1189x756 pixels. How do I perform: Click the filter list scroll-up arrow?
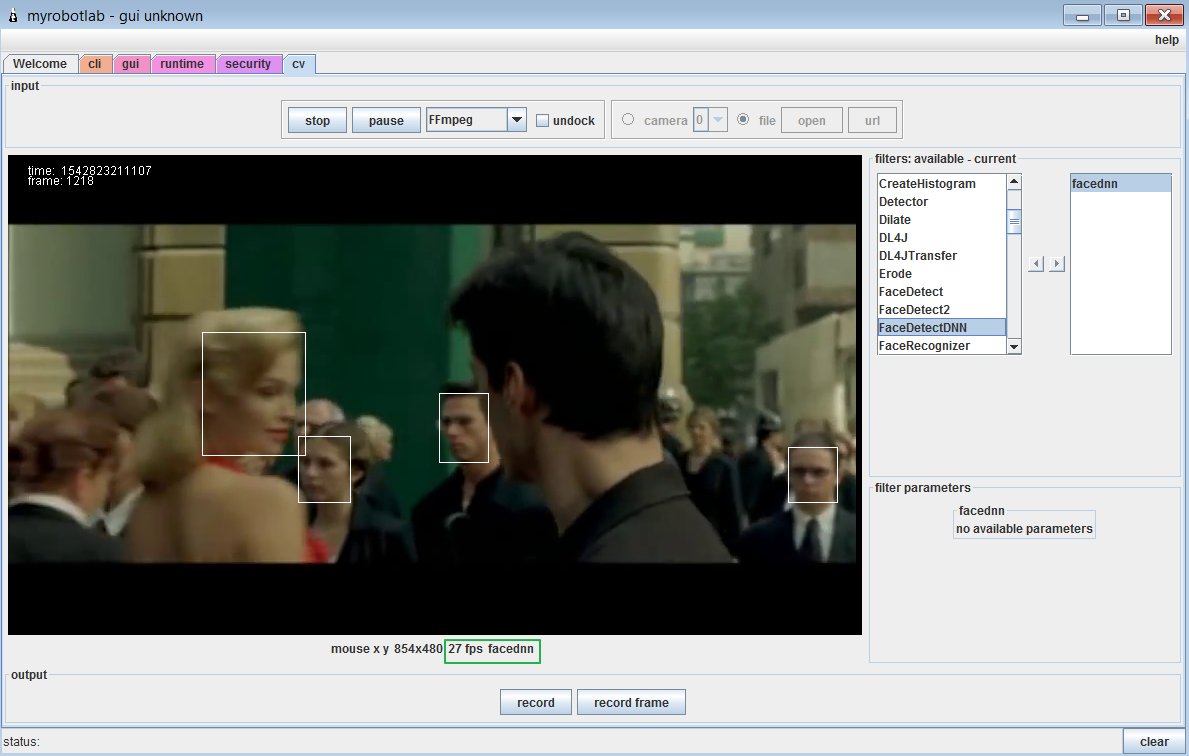1014,182
